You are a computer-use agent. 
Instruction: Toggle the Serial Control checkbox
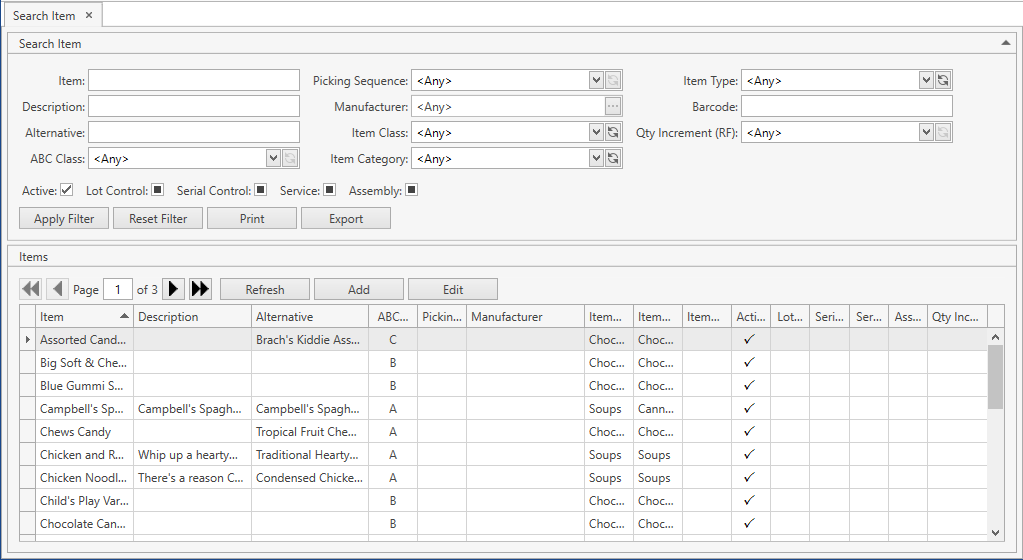260,190
